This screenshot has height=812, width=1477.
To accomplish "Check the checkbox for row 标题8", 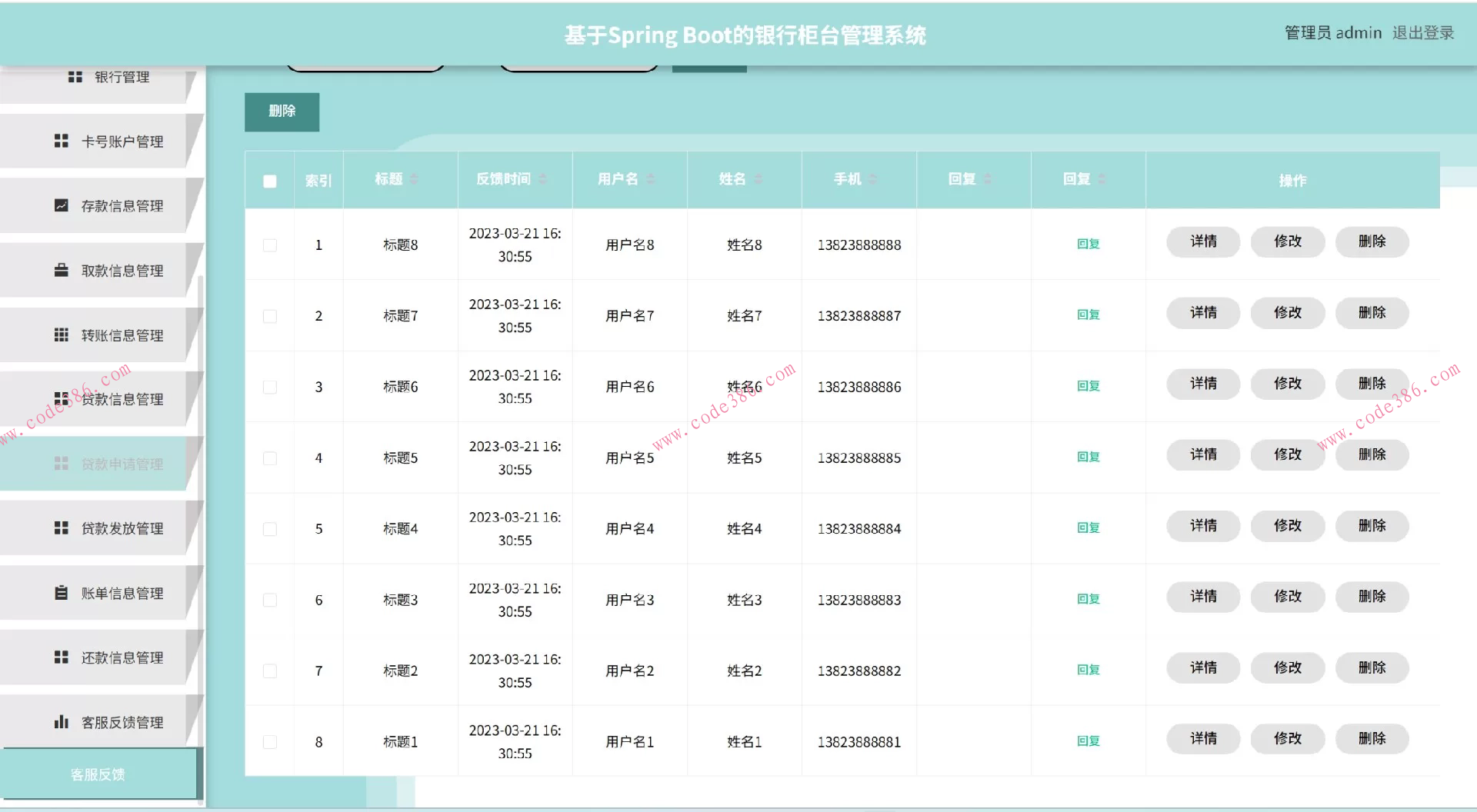I will coord(269,245).
